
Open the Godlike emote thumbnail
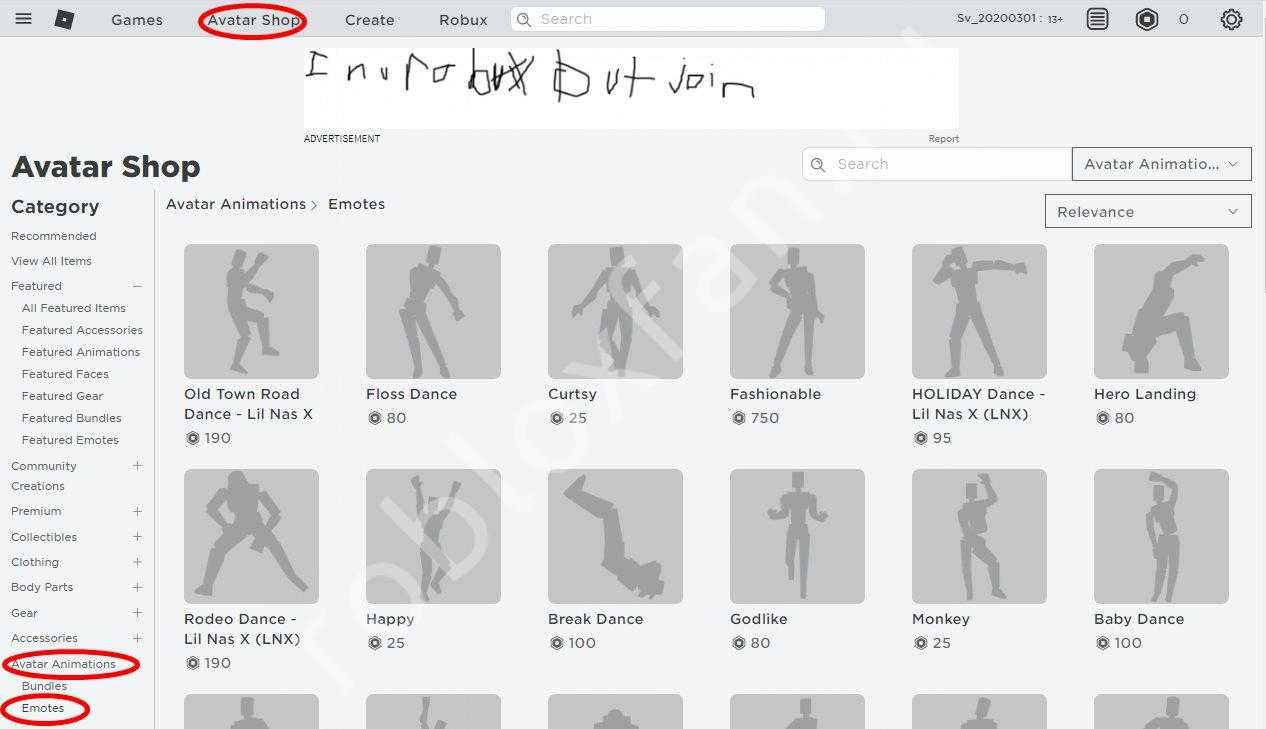click(797, 536)
